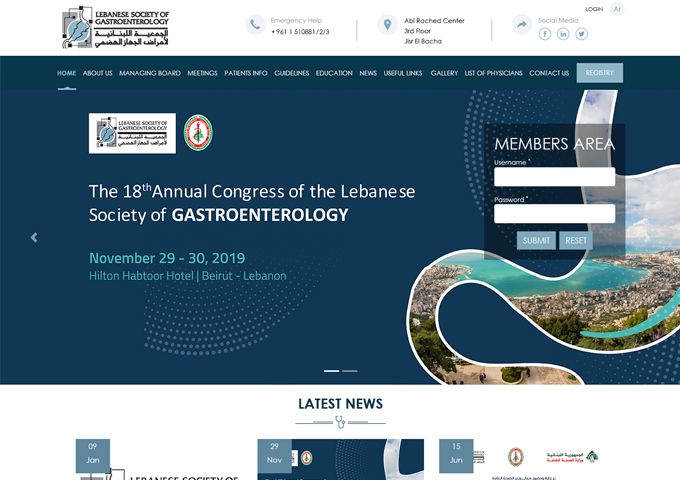680x480 pixels.
Task: Click the emergency phone number +961 1 510881/2/3
Action: pos(300,32)
